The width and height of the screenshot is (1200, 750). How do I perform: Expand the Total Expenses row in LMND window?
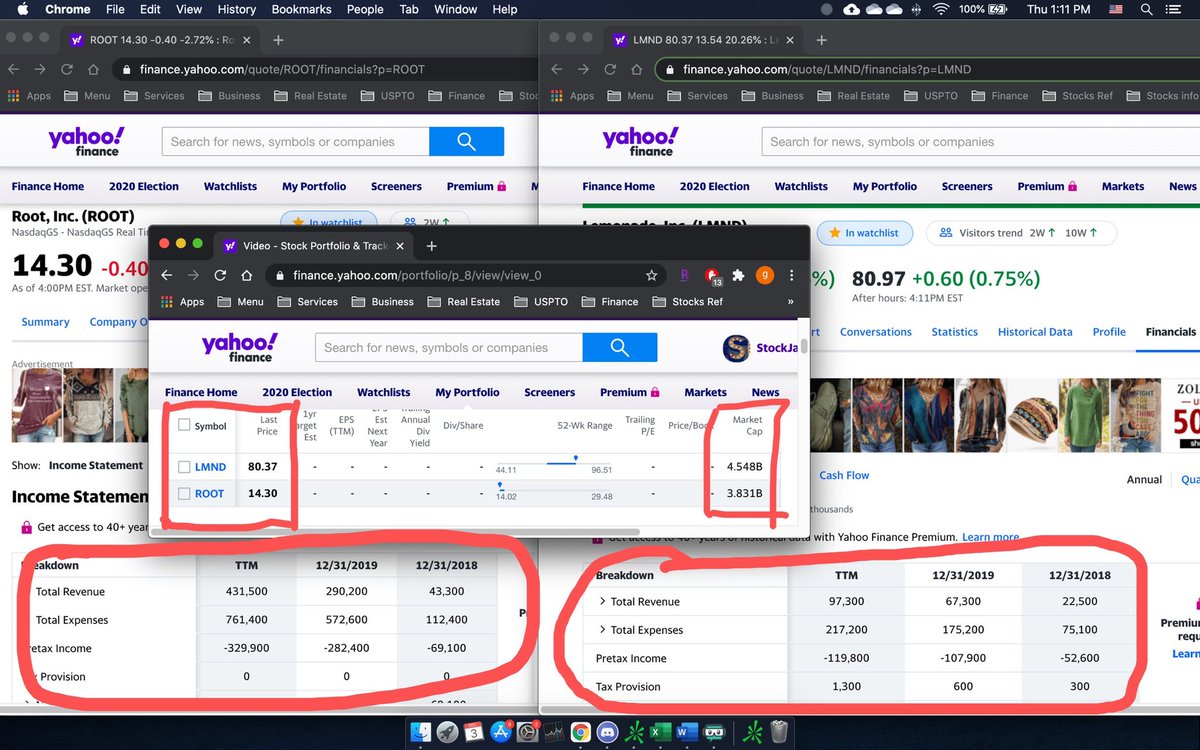[x=602, y=630]
